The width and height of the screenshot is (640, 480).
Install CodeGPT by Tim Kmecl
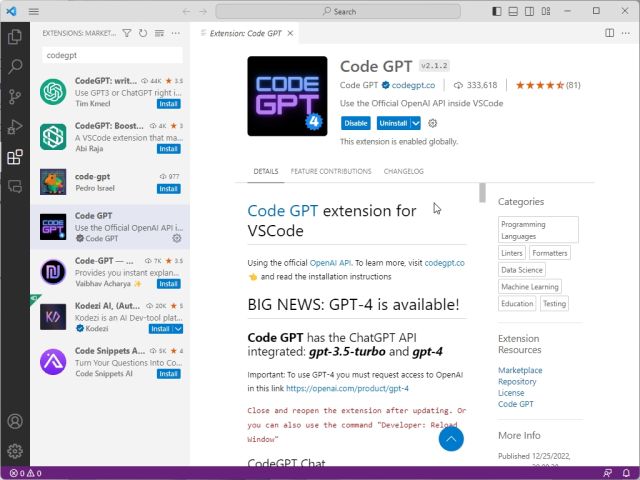click(x=169, y=104)
